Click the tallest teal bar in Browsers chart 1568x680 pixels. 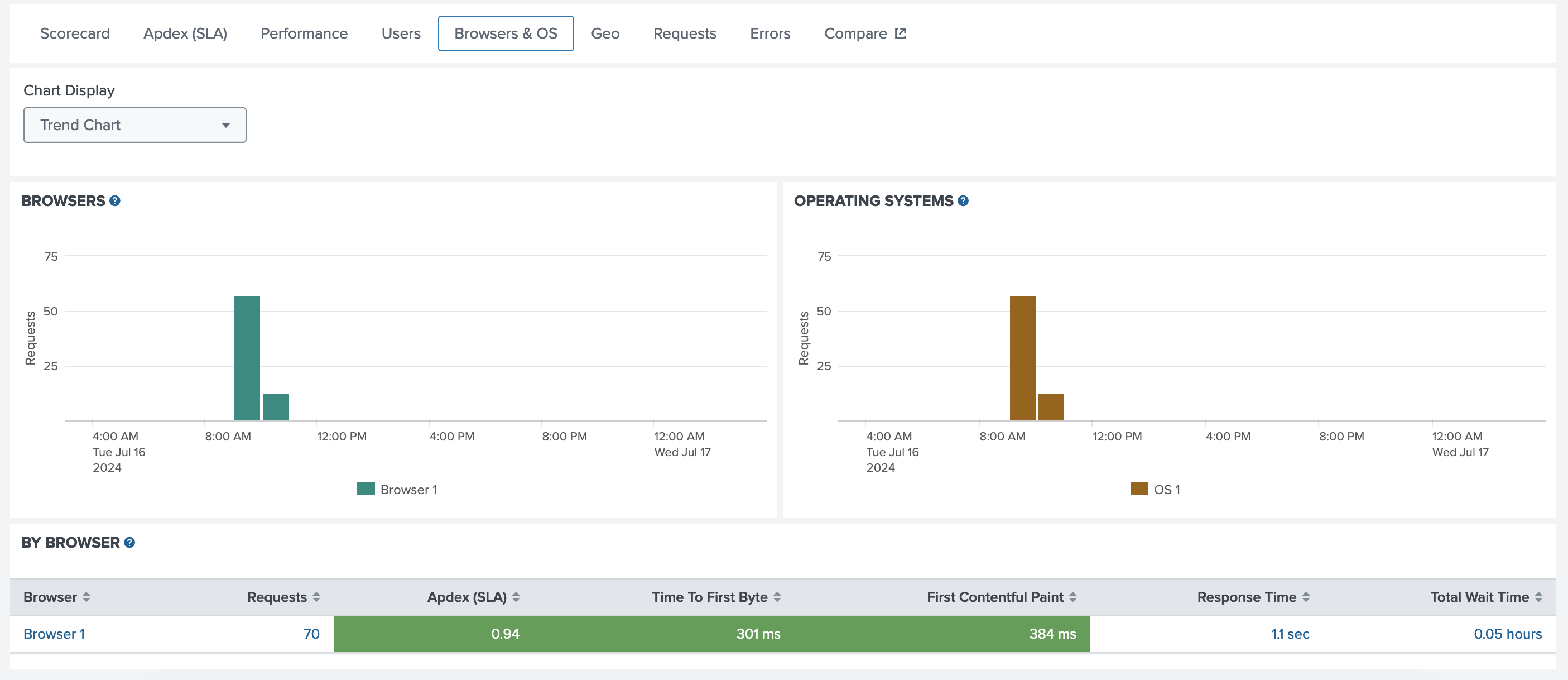click(x=247, y=358)
